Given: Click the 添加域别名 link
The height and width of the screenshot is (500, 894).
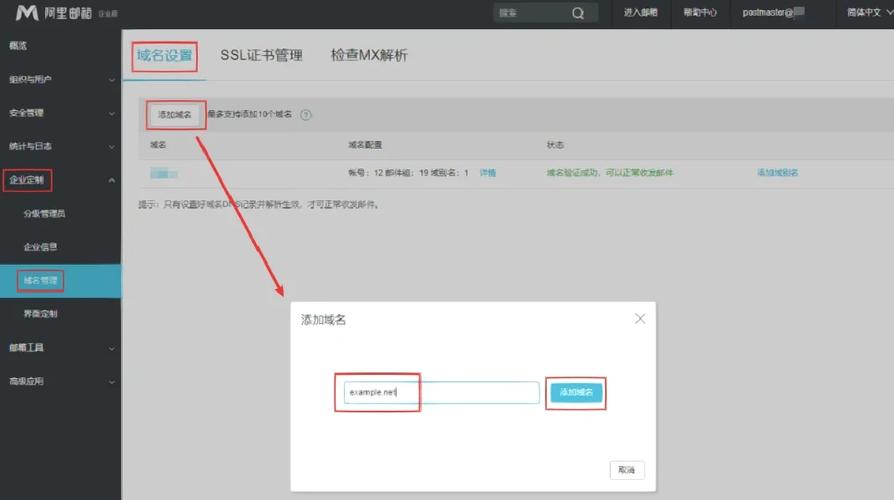Looking at the screenshot, I should (x=778, y=173).
